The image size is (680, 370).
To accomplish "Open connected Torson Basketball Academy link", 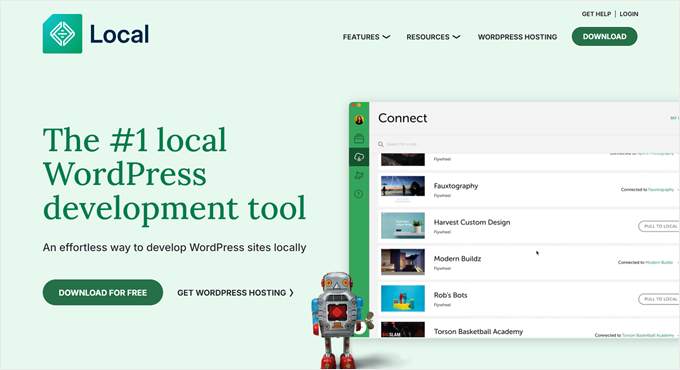I will coord(648,335).
